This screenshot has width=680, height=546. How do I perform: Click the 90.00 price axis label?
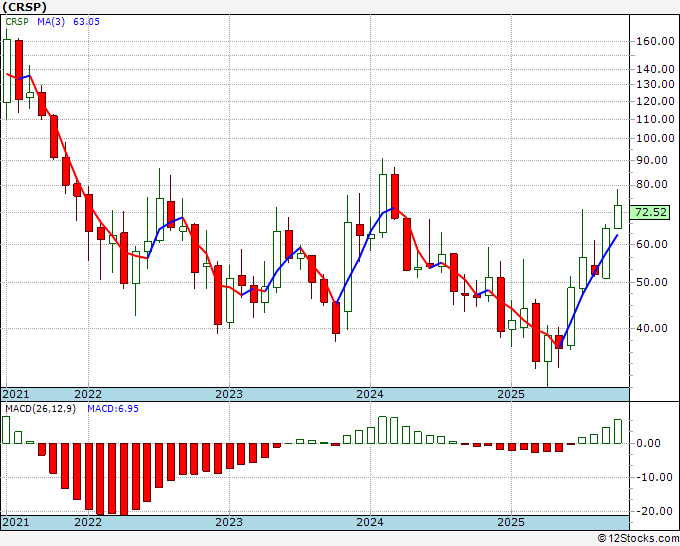click(x=652, y=160)
